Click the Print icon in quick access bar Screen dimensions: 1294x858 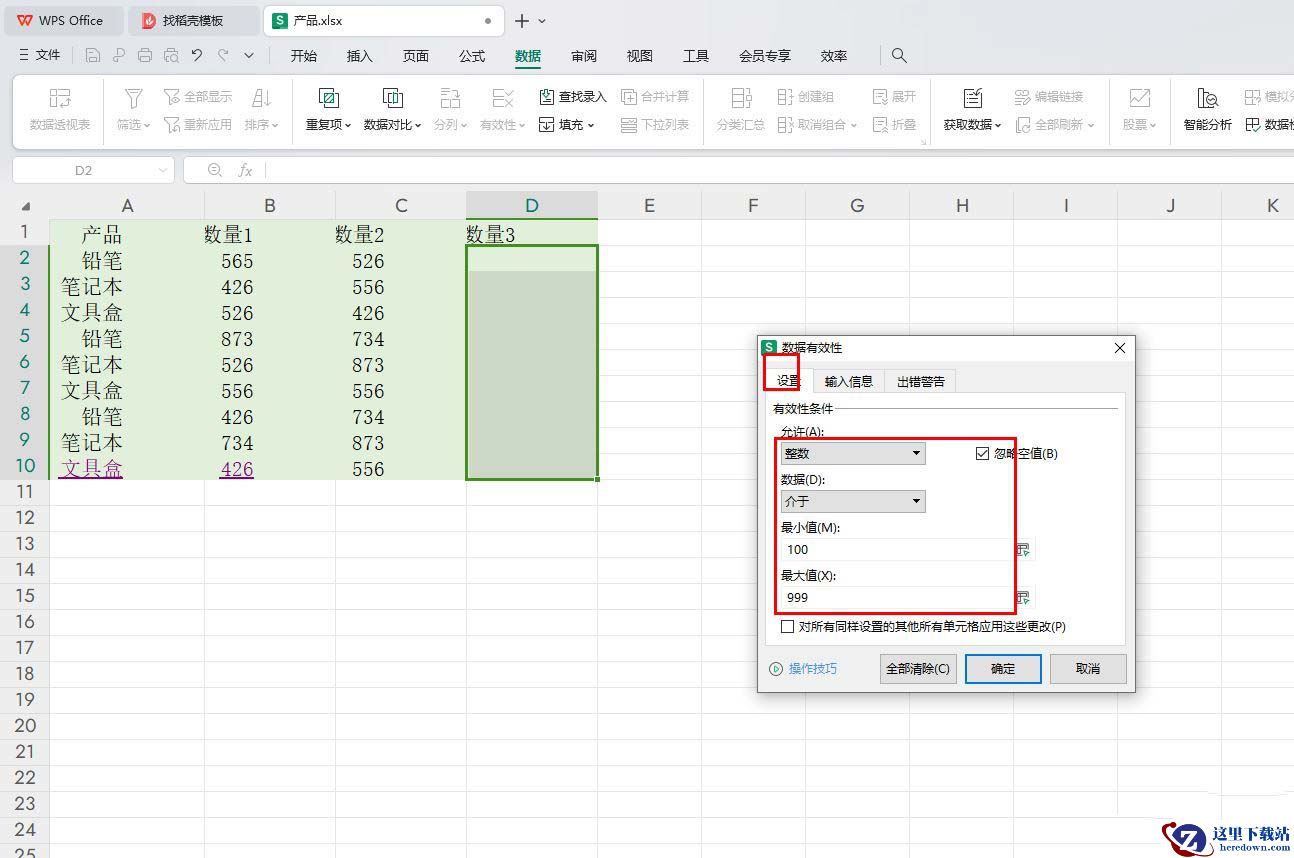(x=145, y=56)
